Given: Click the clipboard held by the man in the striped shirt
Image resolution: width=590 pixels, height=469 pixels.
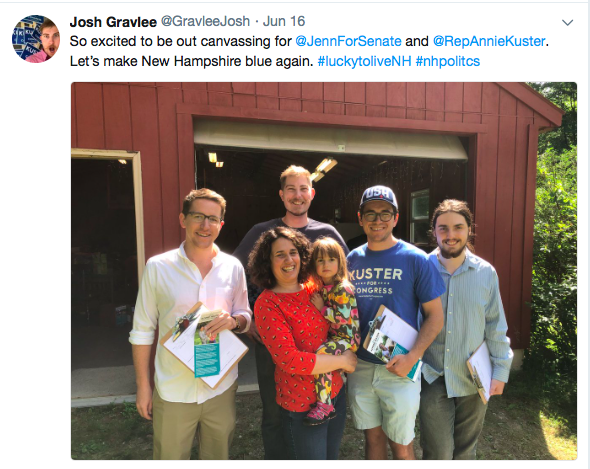Looking at the screenshot, I should 480,373.
